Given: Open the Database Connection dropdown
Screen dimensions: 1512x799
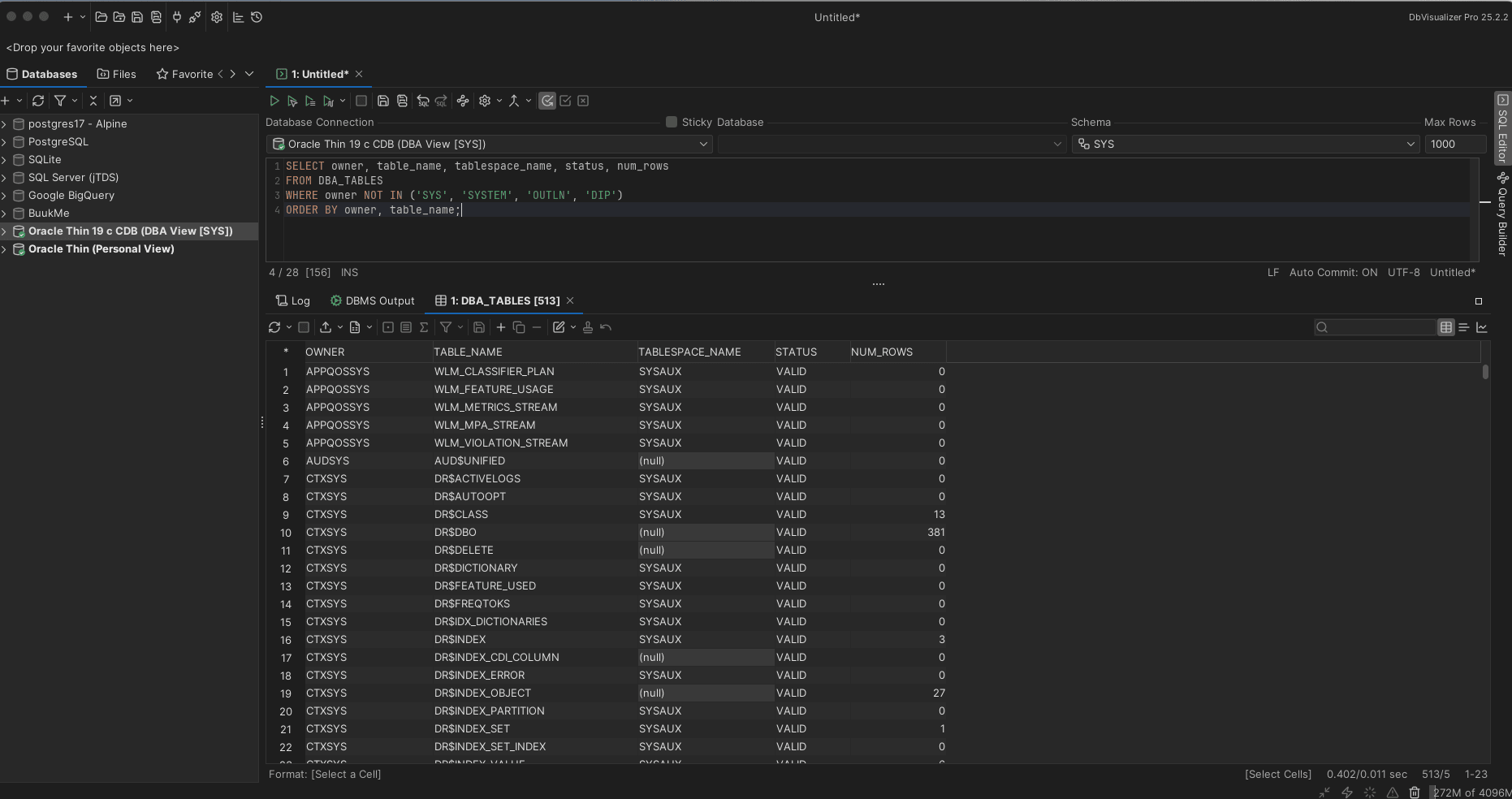Looking at the screenshot, I should (x=489, y=144).
